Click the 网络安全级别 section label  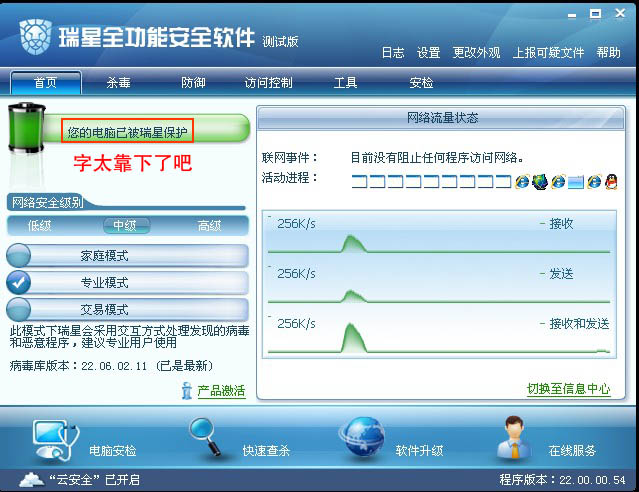pos(47,202)
